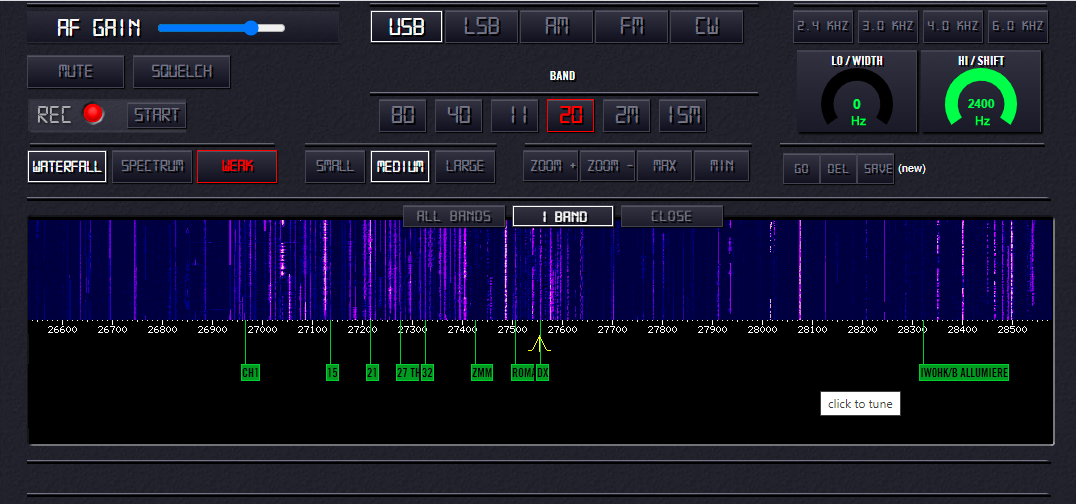The width and height of the screenshot is (1076, 504).
Task: Zoom in with ZOOM +
Action: point(551,166)
